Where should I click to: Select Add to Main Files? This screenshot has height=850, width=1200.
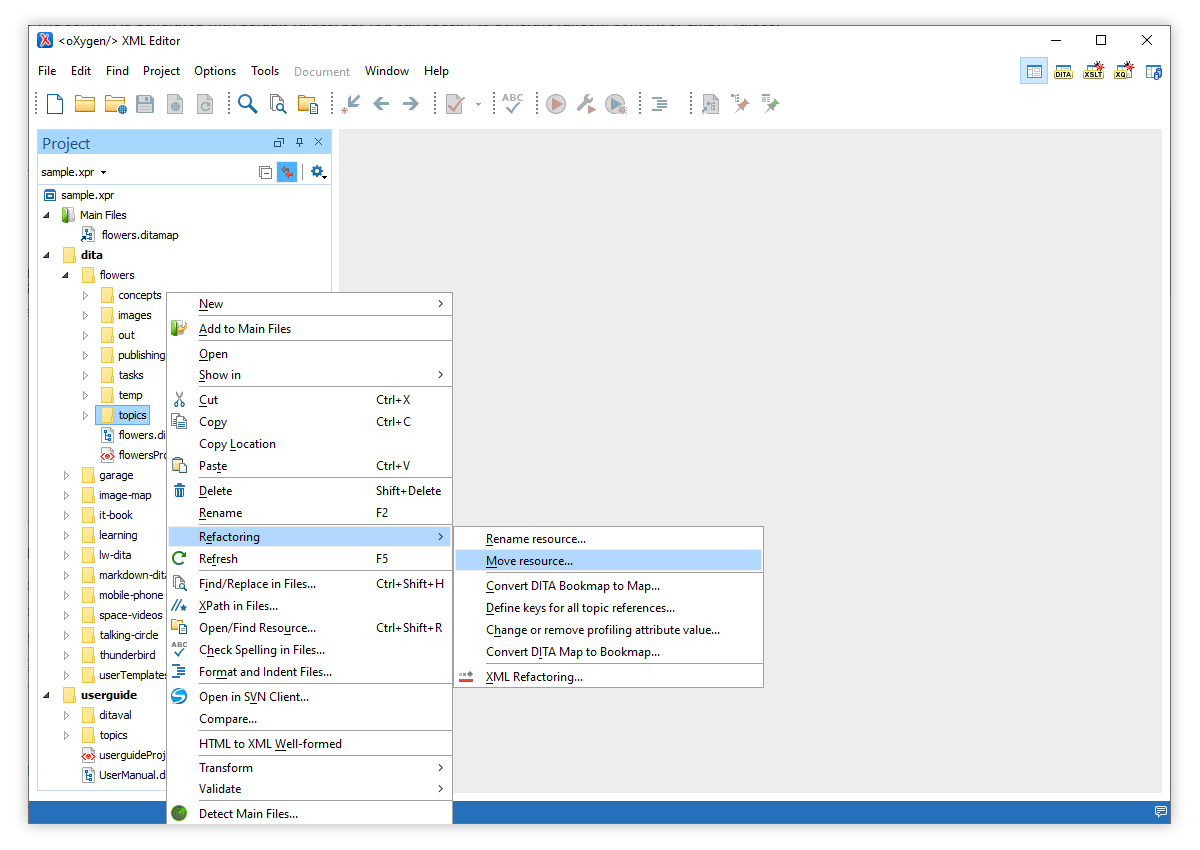[x=310, y=329]
